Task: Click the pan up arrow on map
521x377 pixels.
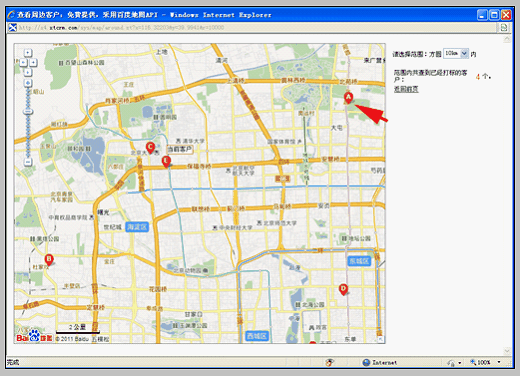Action: [28, 53]
